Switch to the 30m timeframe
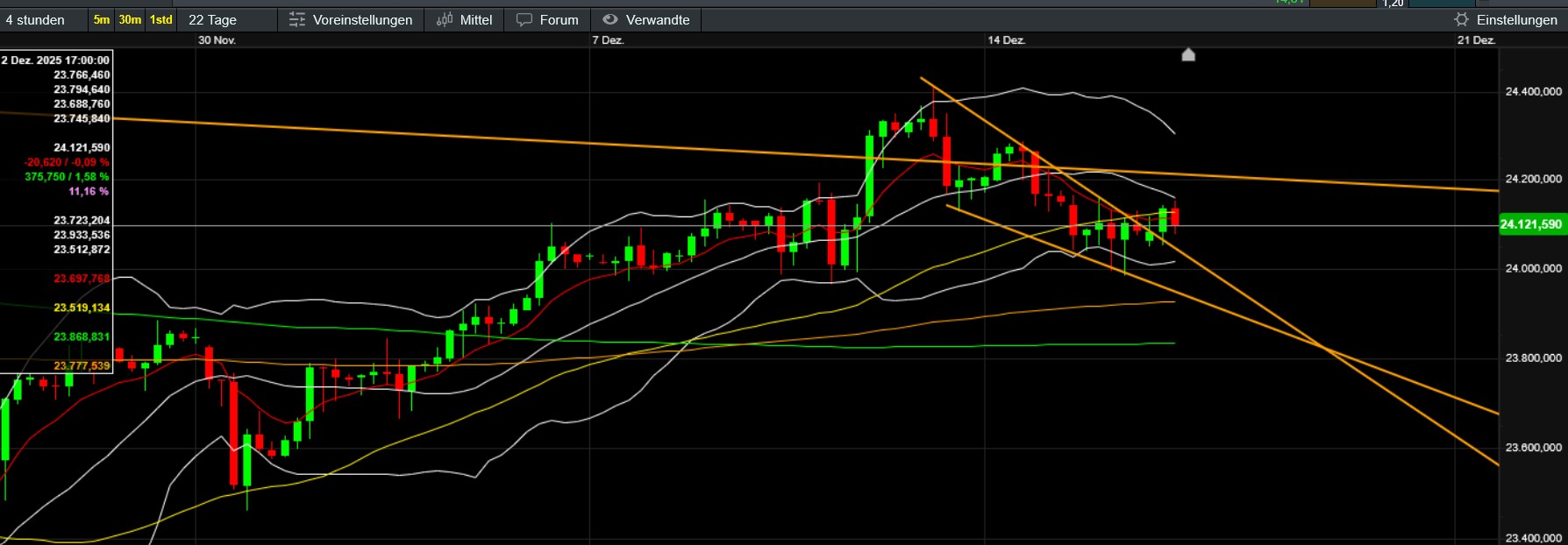 point(130,19)
